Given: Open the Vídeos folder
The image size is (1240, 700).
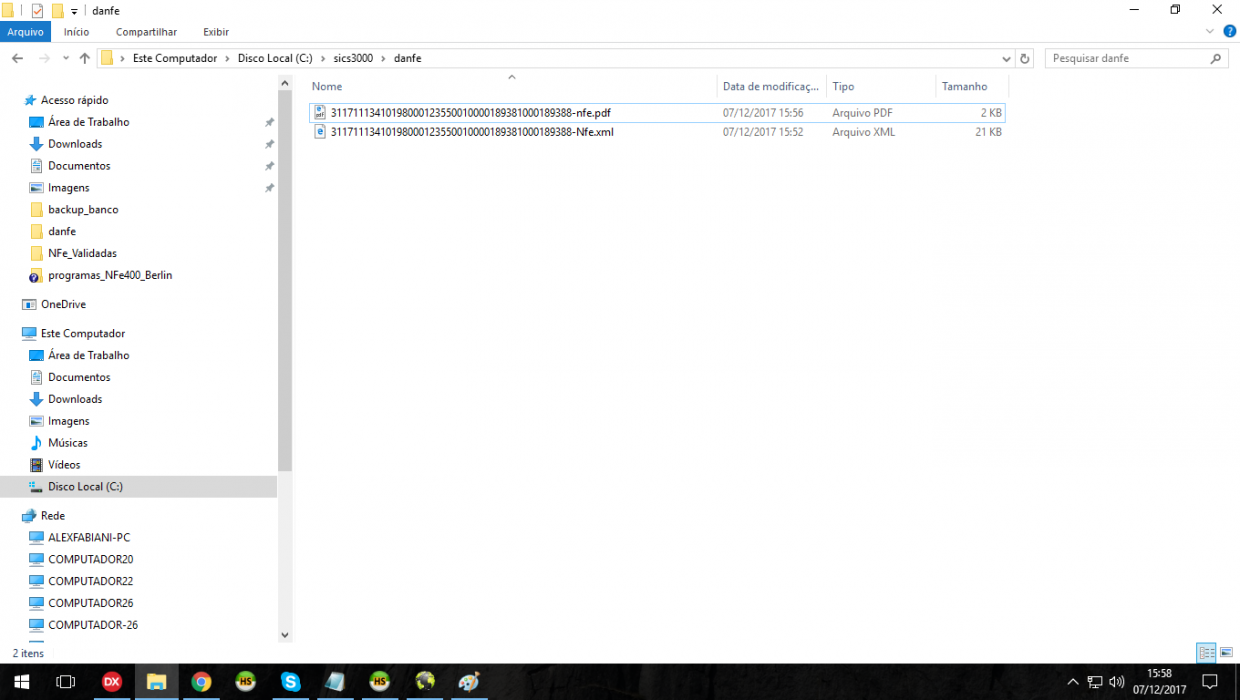Looking at the screenshot, I should click(x=64, y=465).
